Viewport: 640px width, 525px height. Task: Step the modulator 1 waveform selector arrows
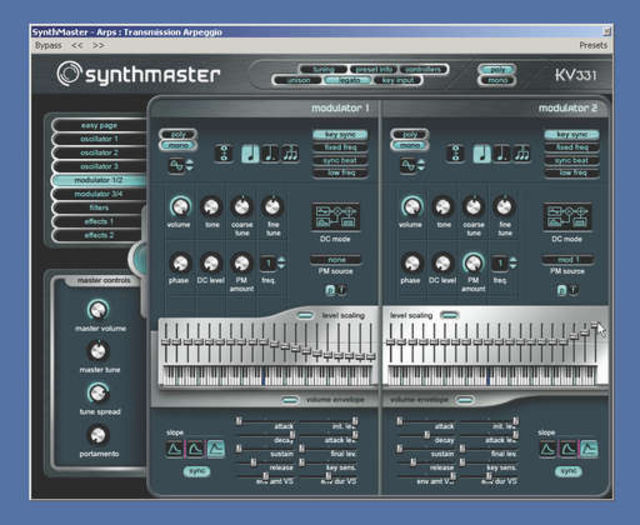[190, 165]
